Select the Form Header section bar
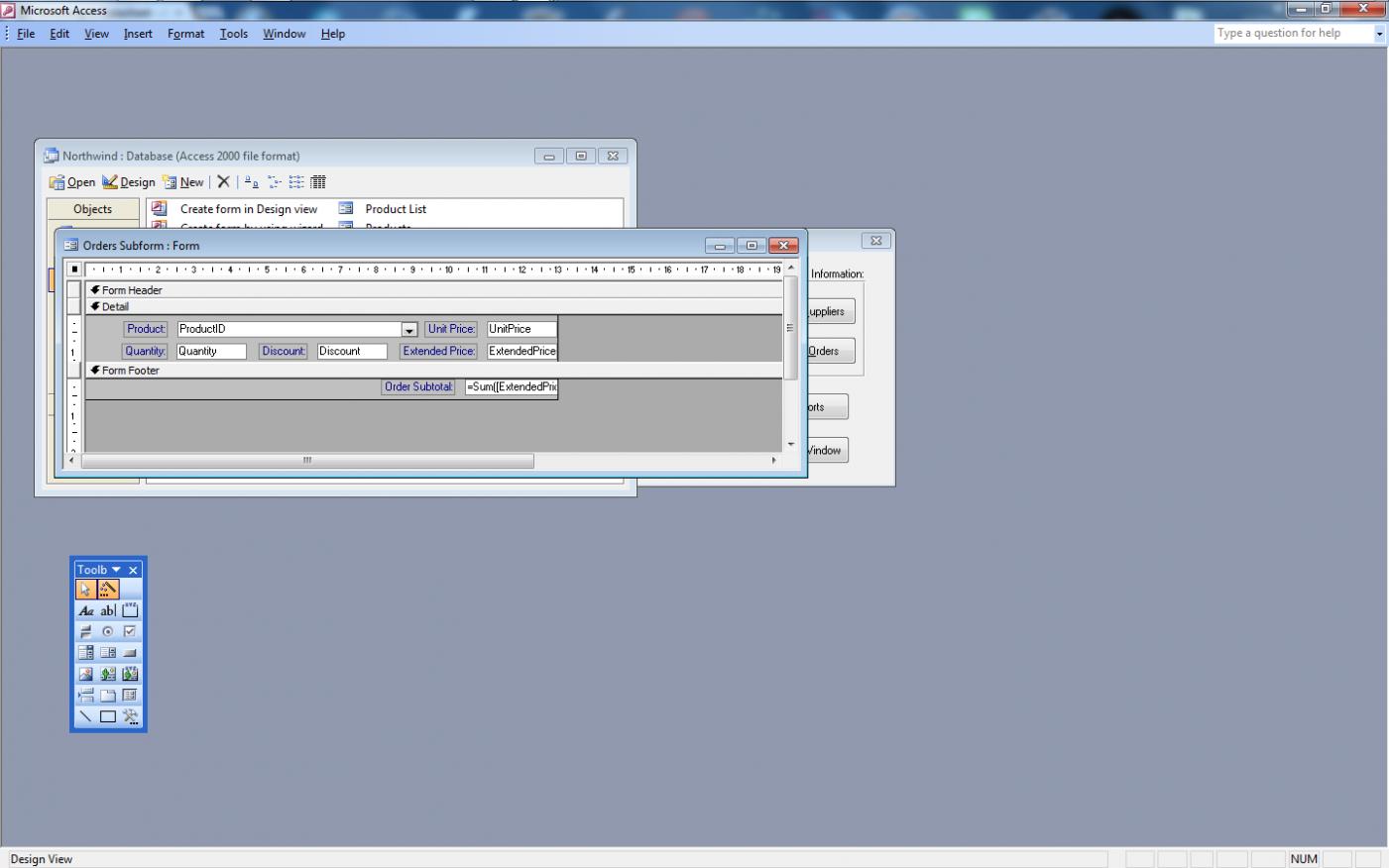The image size is (1389, 868). [434, 290]
